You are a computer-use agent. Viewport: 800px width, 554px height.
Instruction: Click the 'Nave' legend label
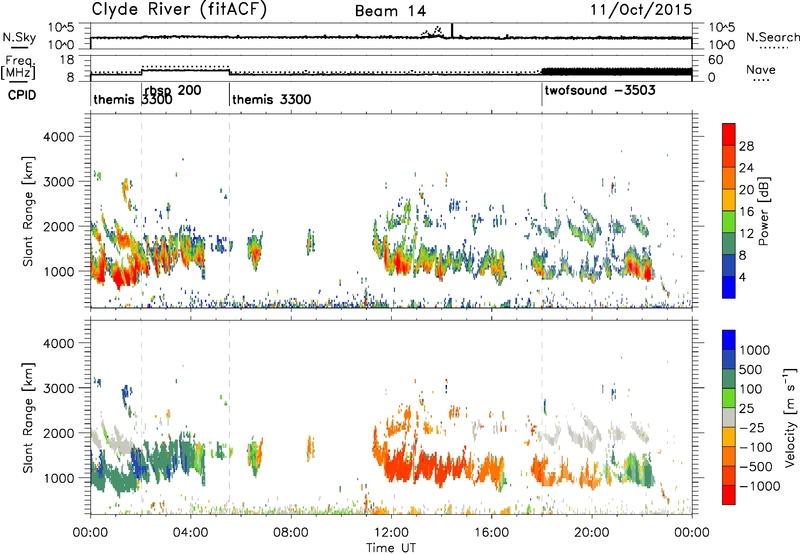click(761, 69)
